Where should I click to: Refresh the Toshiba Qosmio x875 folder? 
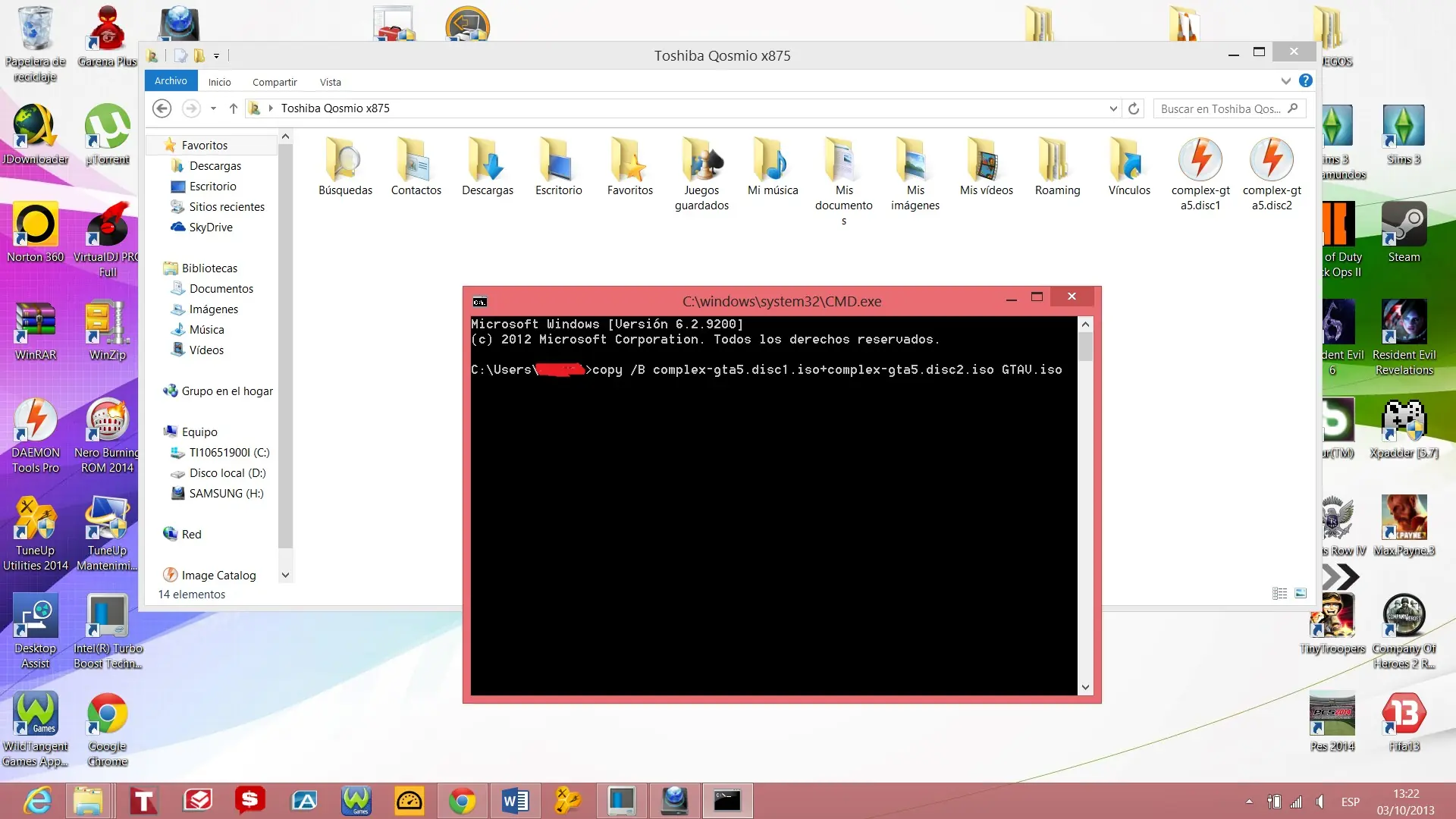click(x=1134, y=108)
